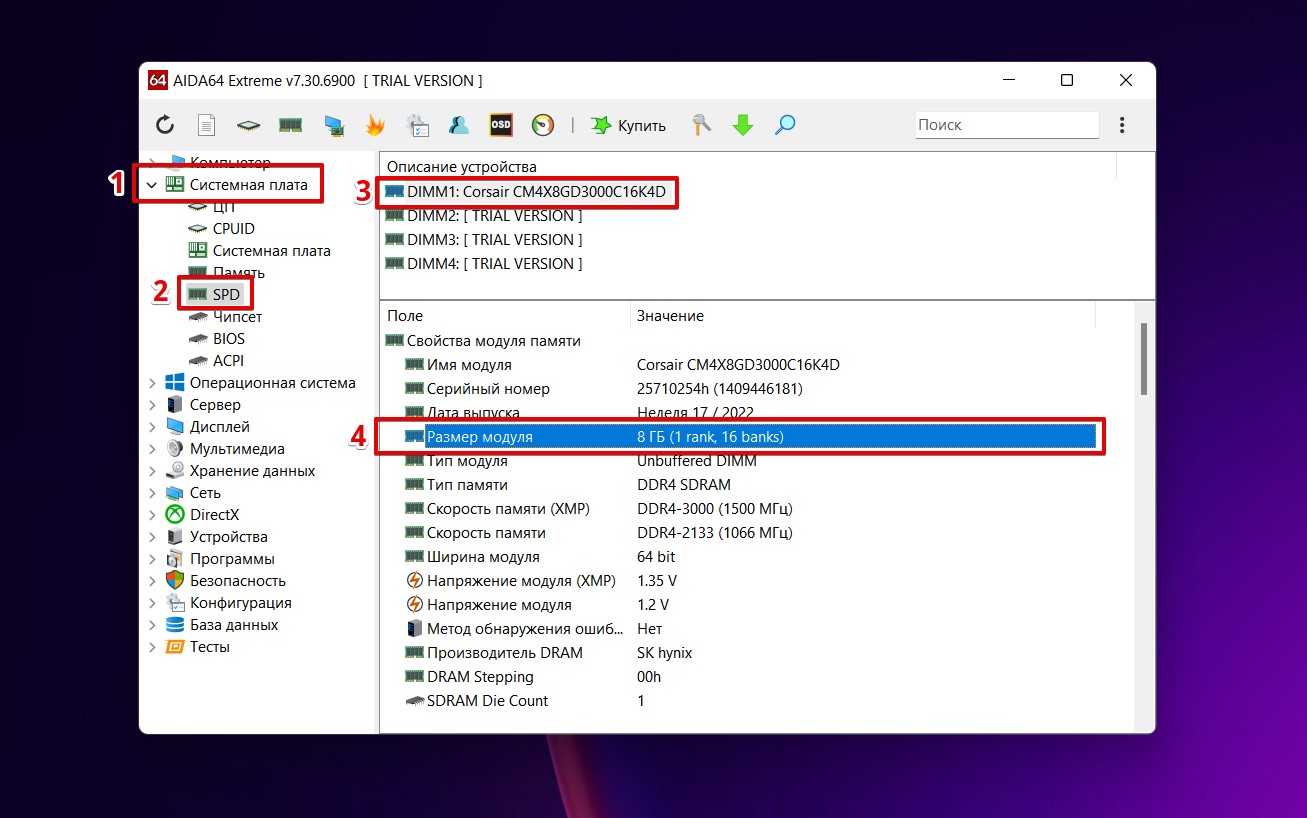1307x818 pixels.
Task: Click the AIDA64 logo in the title bar
Action: [x=157, y=81]
